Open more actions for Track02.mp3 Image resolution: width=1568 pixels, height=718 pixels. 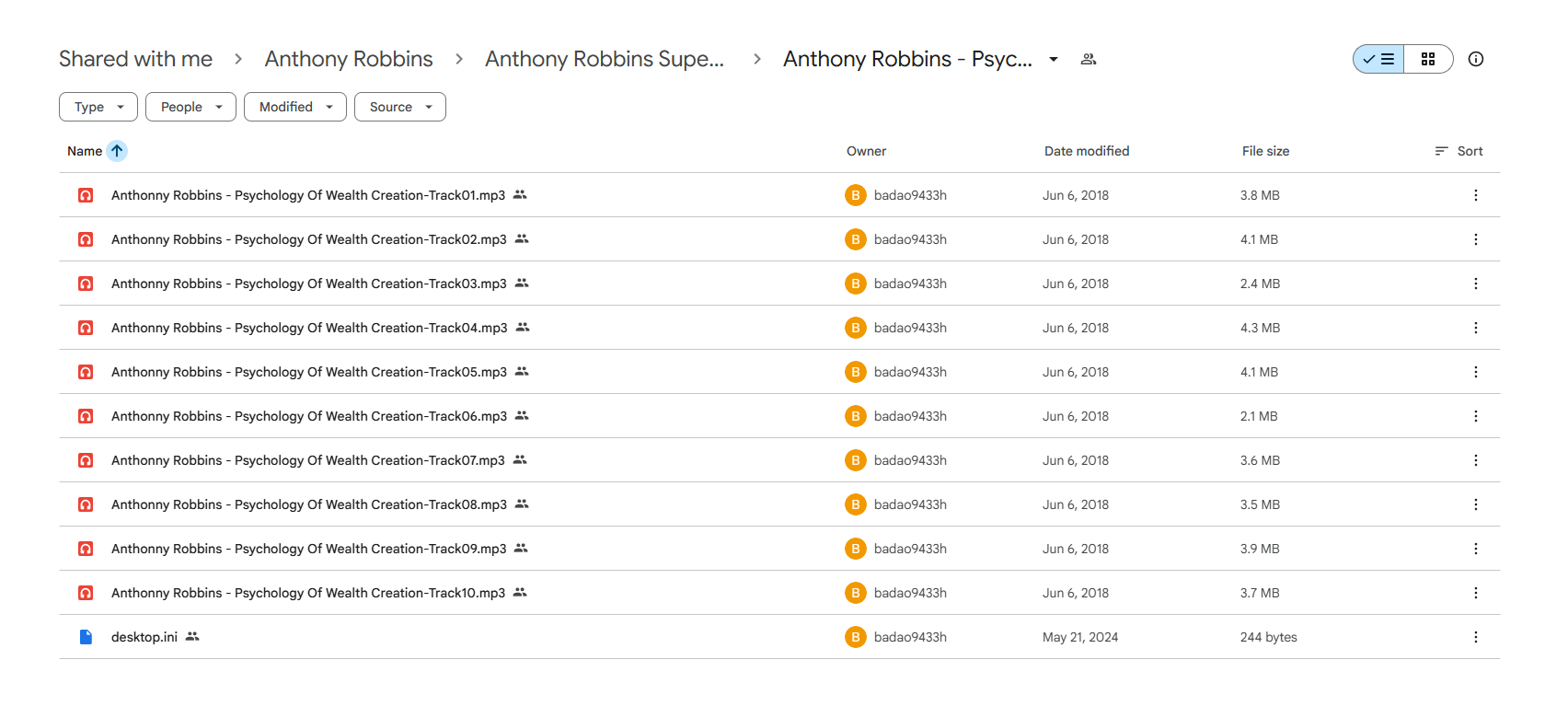click(x=1476, y=239)
